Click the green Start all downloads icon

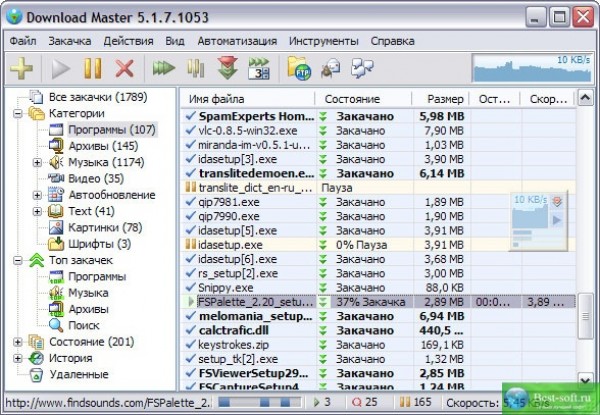point(164,68)
